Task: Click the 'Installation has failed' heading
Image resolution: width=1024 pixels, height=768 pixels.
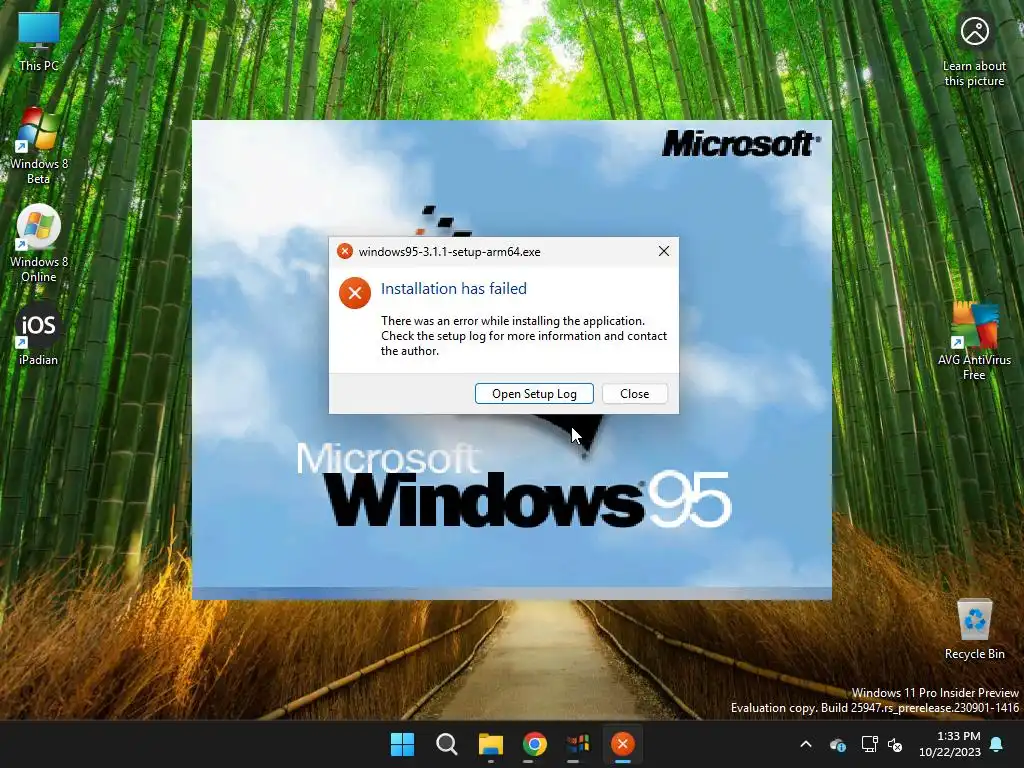Action: pyautogui.click(x=454, y=289)
